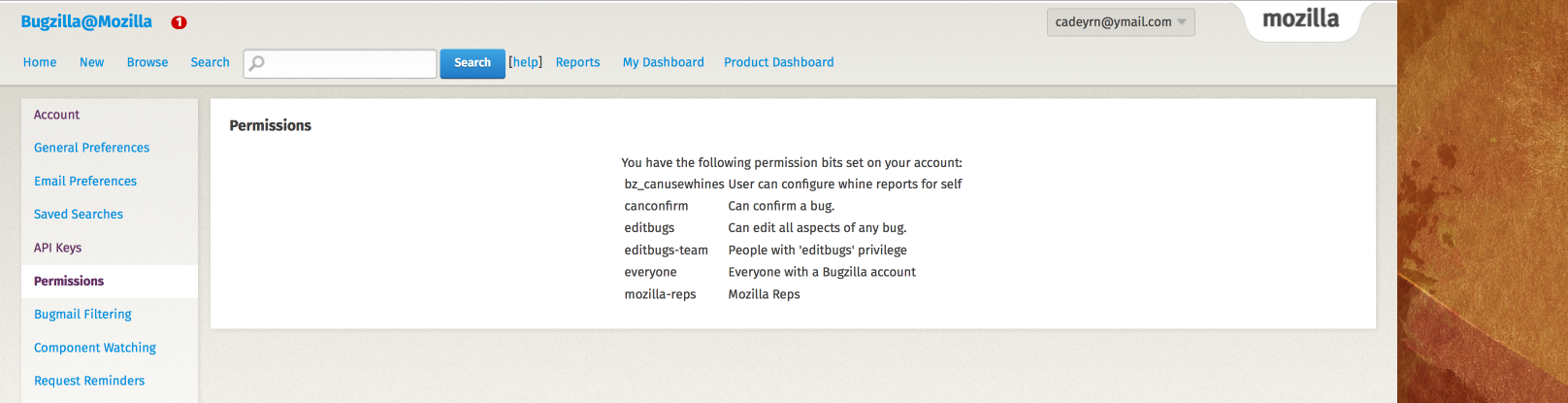Open Saved Searches in sidebar
Screen dimensions: 1568x403
(x=79, y=215)
